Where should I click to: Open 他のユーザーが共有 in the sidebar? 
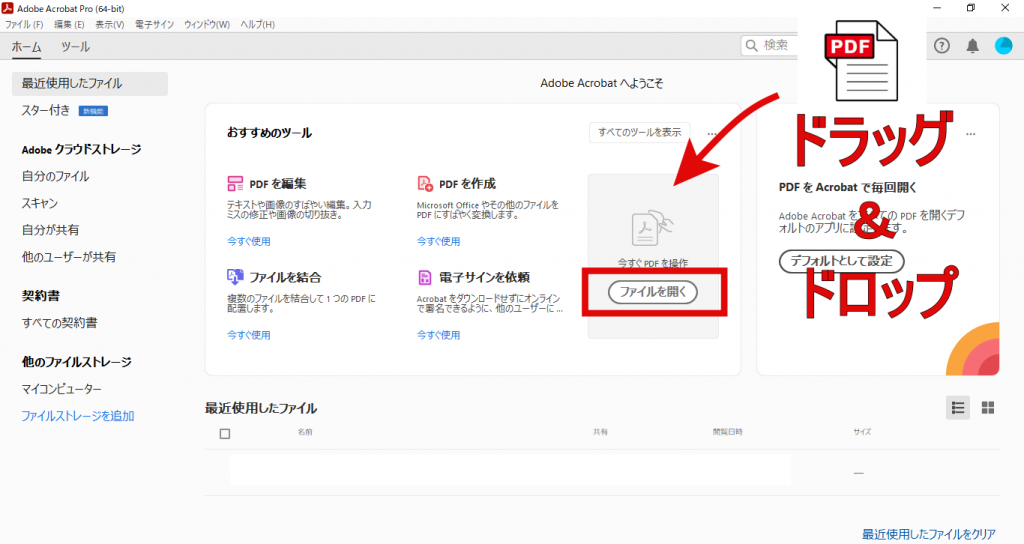tap(69, 257)
